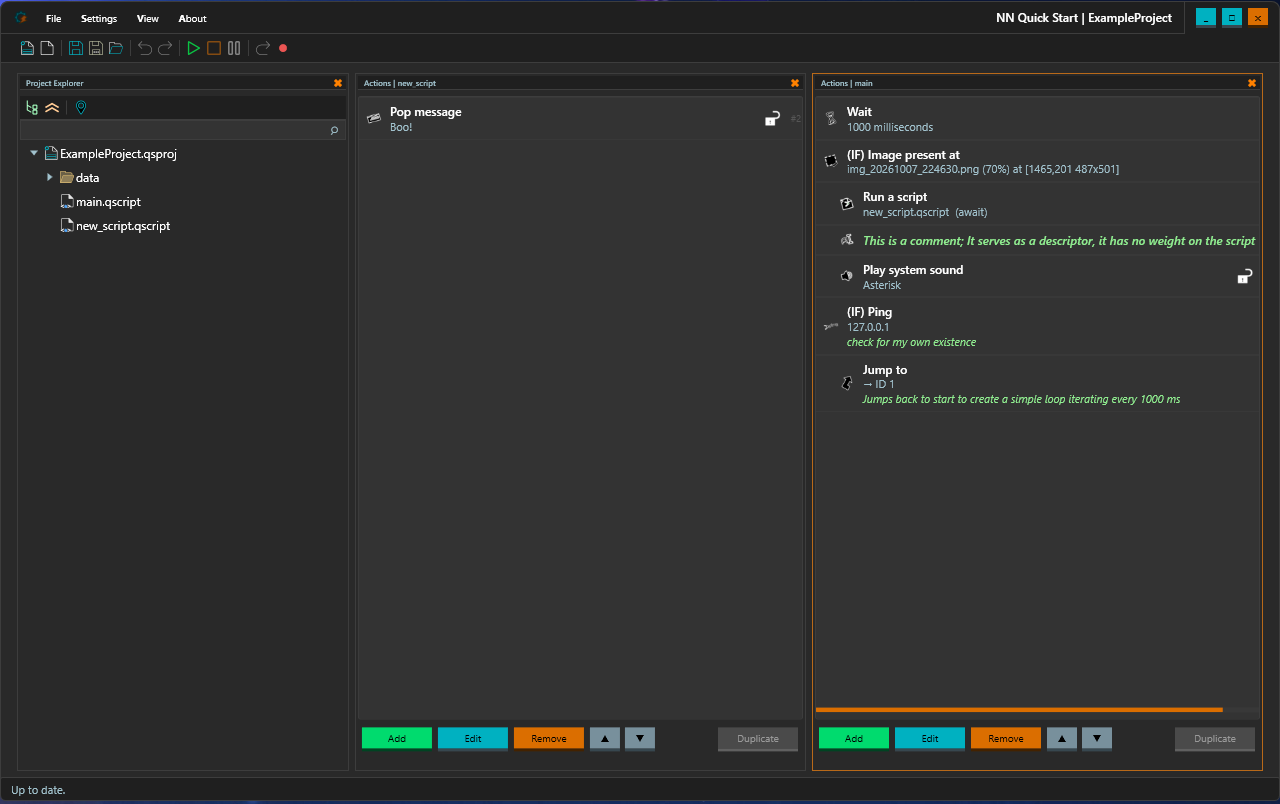Viewport: 1280px width, 804px height.
Task: Open a project with the folder icon
Action: tap(116, 48)
